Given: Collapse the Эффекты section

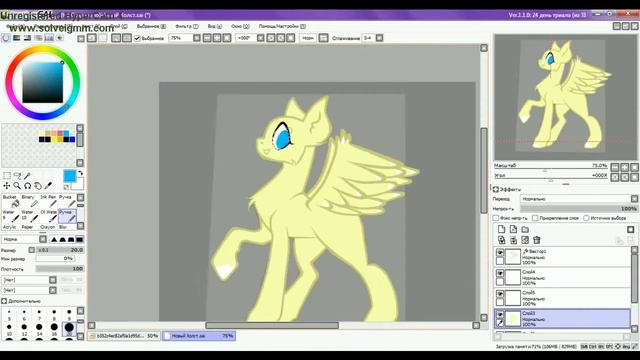Looking at the screenshot, I should tap(496, 189).
